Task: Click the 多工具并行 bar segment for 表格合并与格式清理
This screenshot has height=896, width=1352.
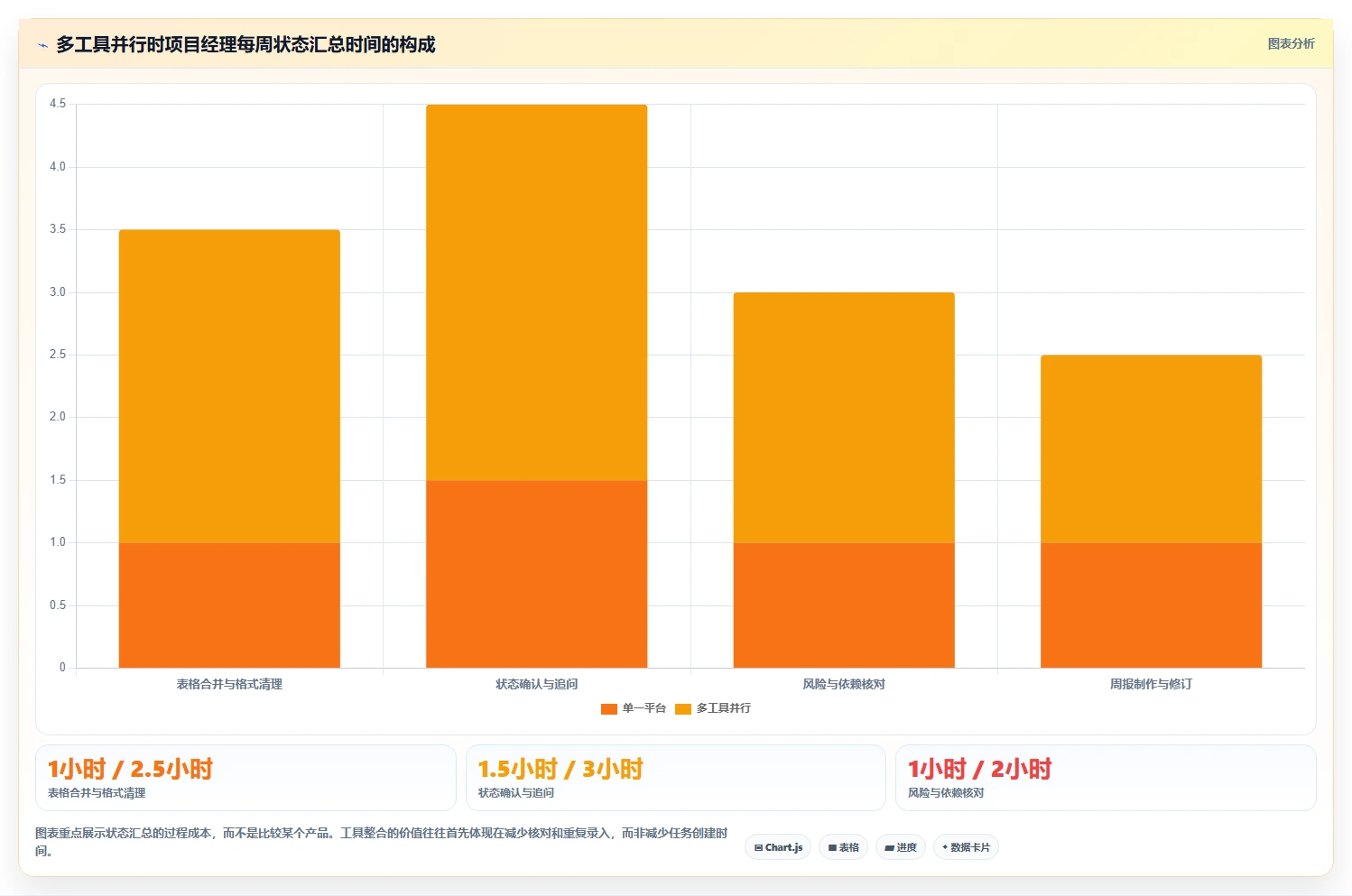Action: [229, 386]
